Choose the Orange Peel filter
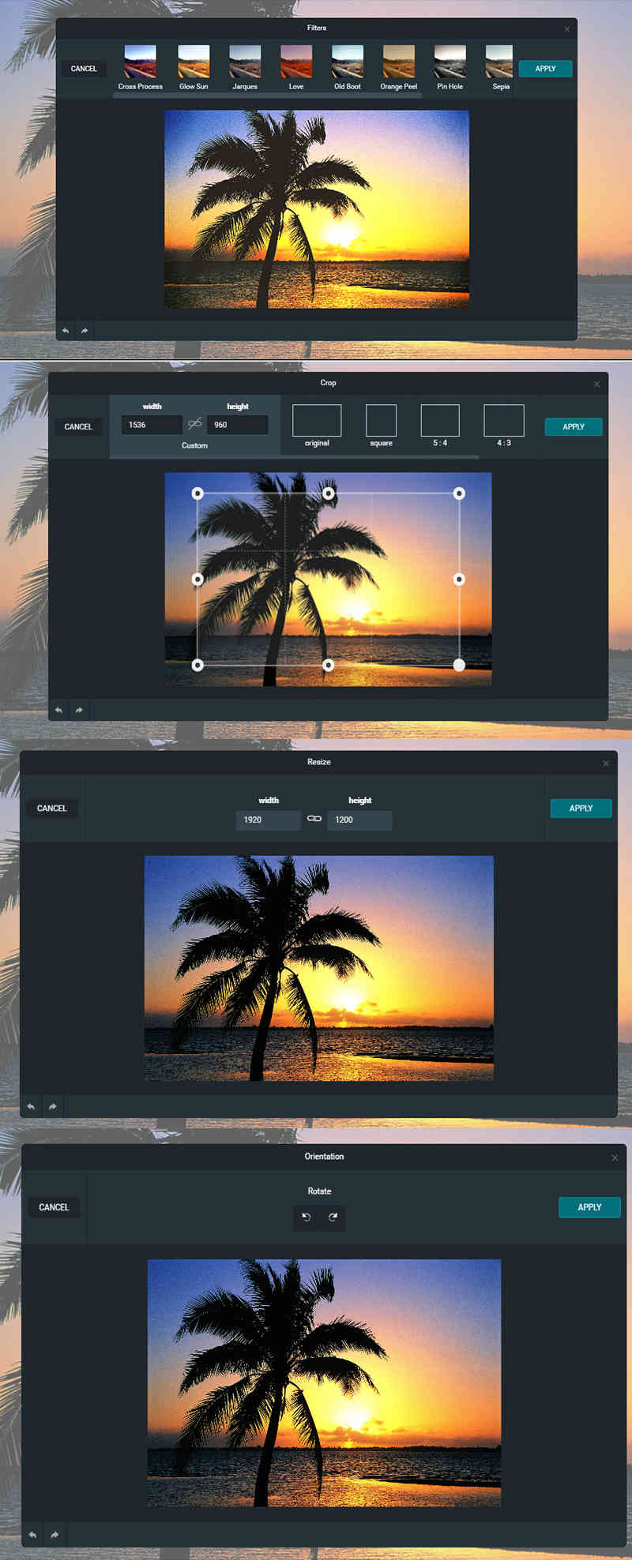Screen dimensions: 632x1568 point(399,61)
